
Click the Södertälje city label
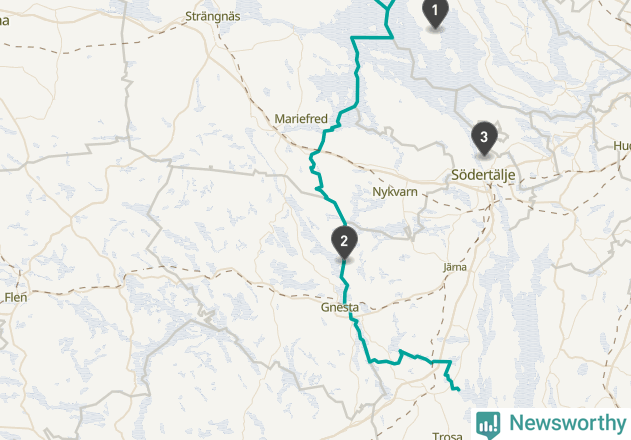tap(483, 175)
